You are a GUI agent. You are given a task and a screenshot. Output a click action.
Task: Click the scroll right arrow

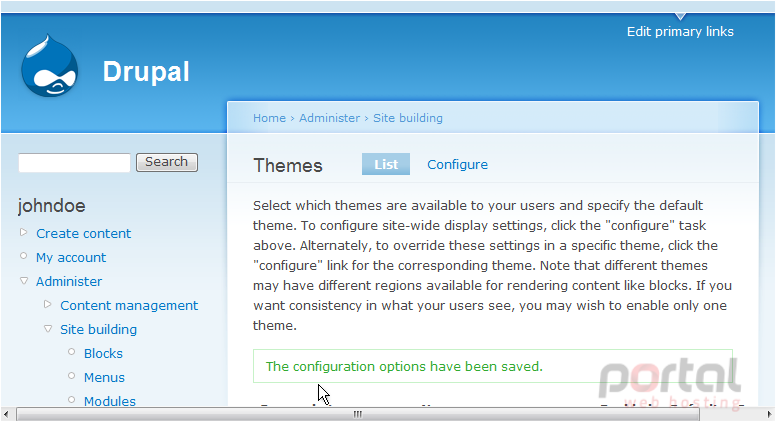point(769,414)
